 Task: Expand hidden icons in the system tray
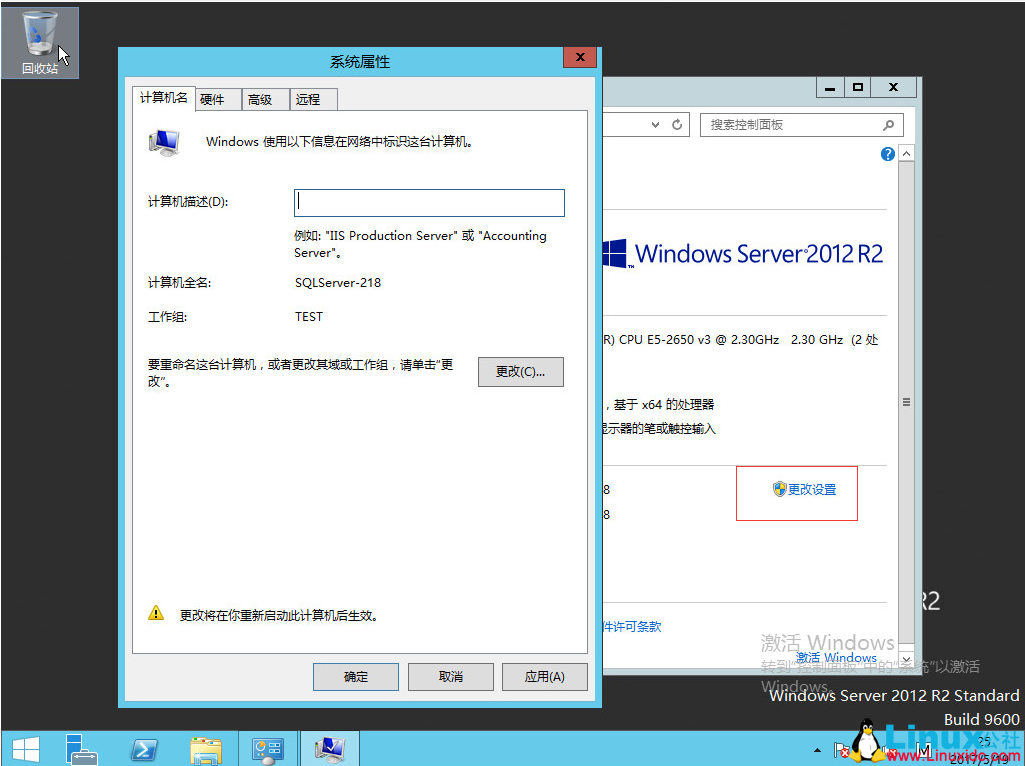pos(817,748)
